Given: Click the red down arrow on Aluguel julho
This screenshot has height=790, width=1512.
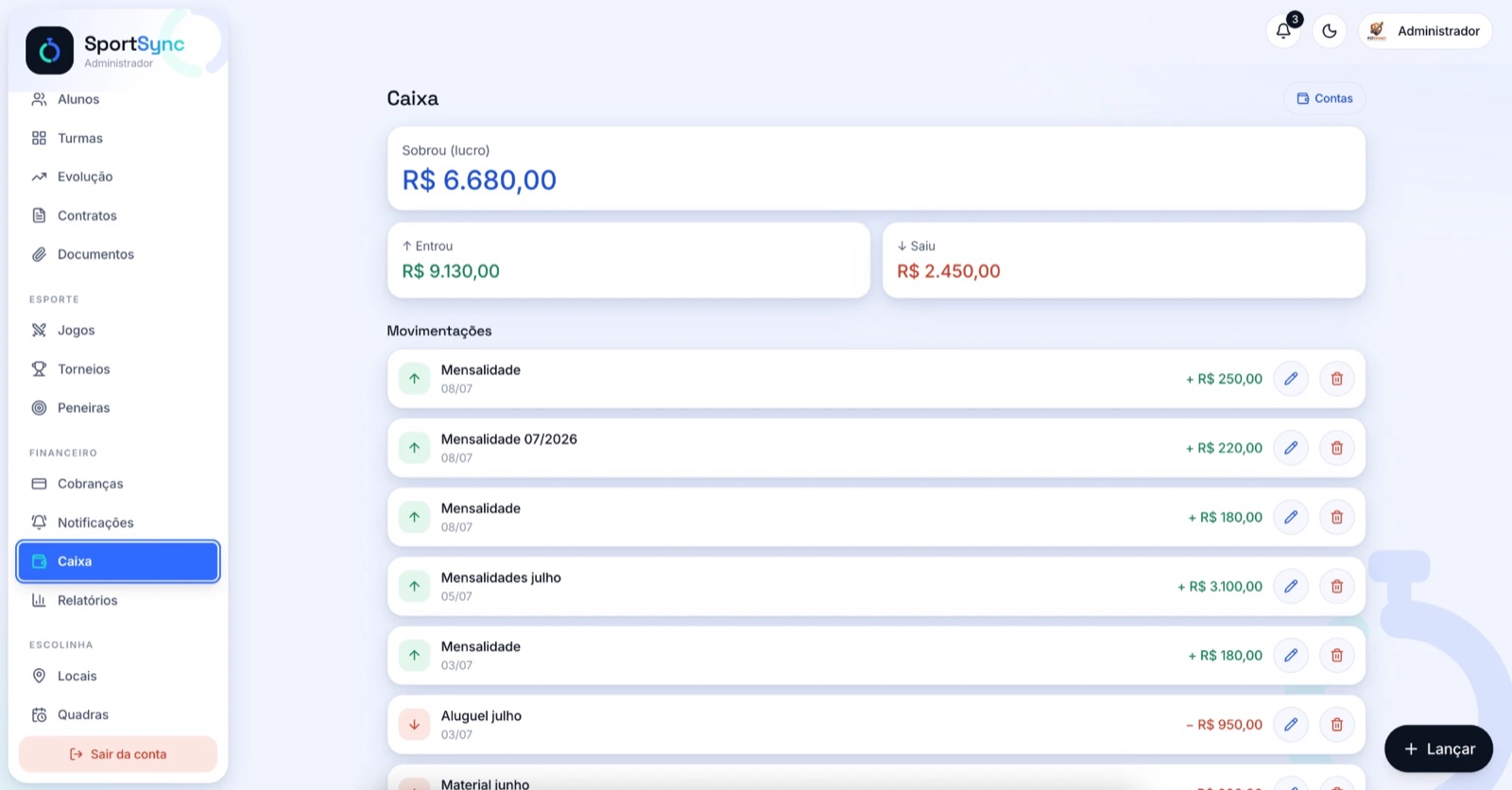Looking at the screenshot, I should (414, 725).
